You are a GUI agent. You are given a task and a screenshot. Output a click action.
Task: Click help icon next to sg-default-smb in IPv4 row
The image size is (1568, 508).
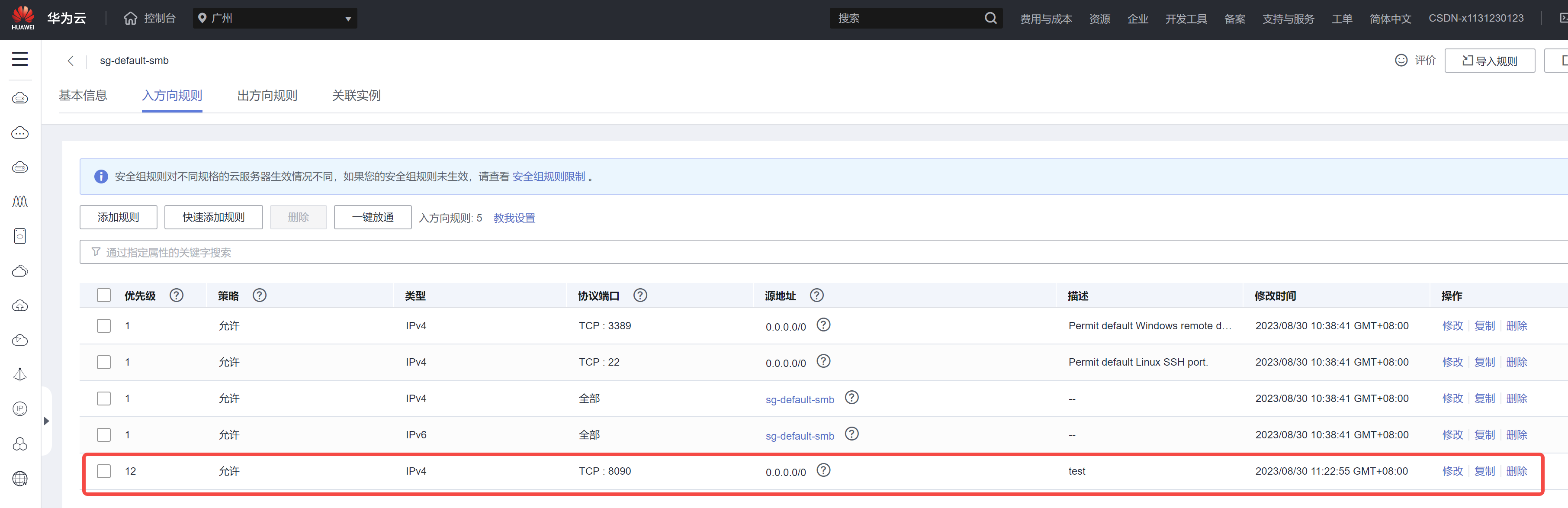(851, 398)
